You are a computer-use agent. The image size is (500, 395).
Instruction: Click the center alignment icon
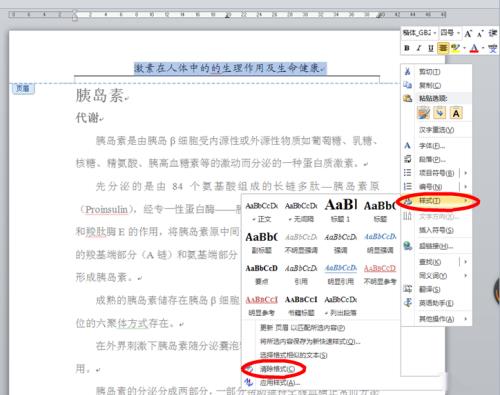[x=443, y=48]
